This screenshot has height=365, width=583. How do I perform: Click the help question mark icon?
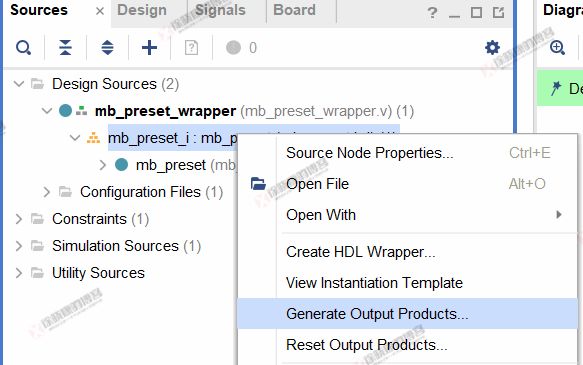tap(432, 13)
